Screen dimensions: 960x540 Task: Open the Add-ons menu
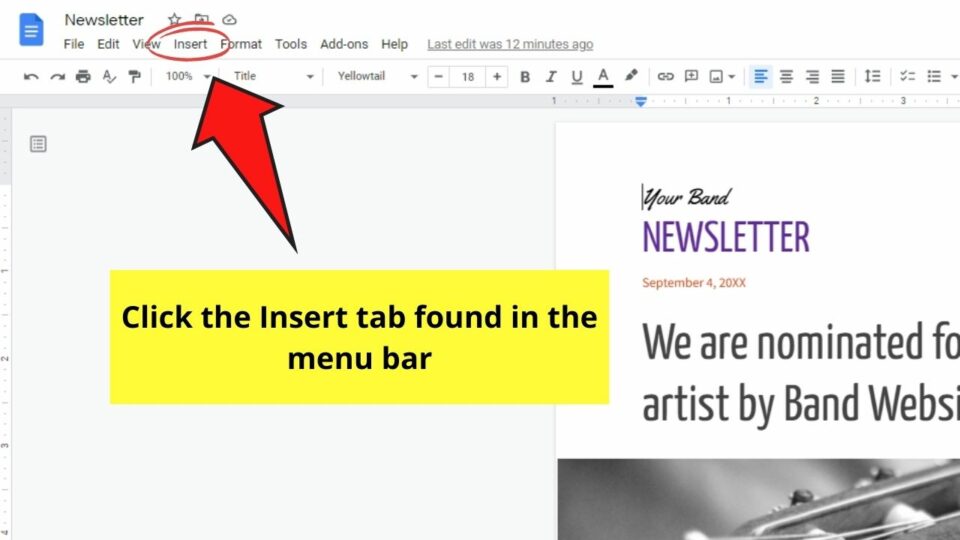(x=344, y=44)
